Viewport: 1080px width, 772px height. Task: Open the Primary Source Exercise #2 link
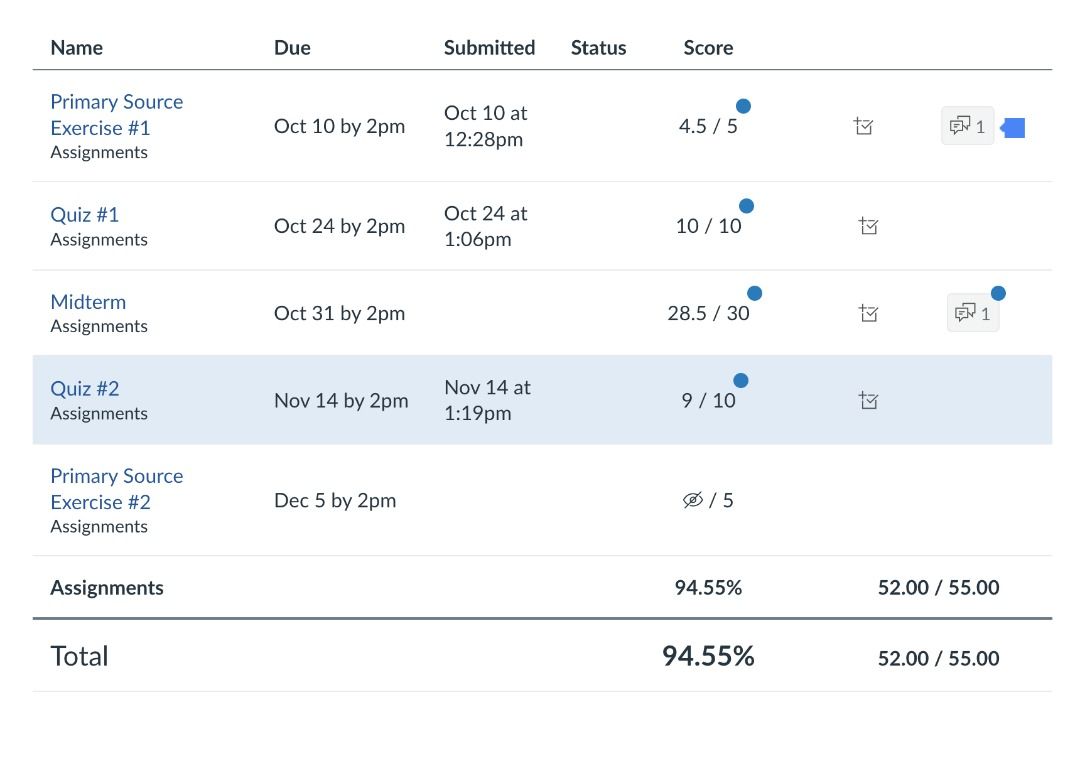(116, 489)
